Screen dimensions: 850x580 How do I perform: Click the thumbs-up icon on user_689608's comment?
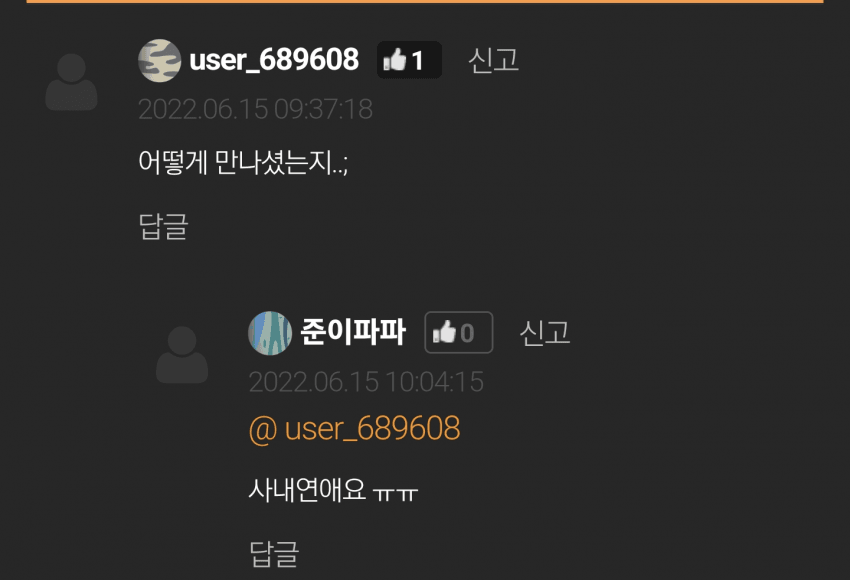pyautogui.click(x=395, y=60)
